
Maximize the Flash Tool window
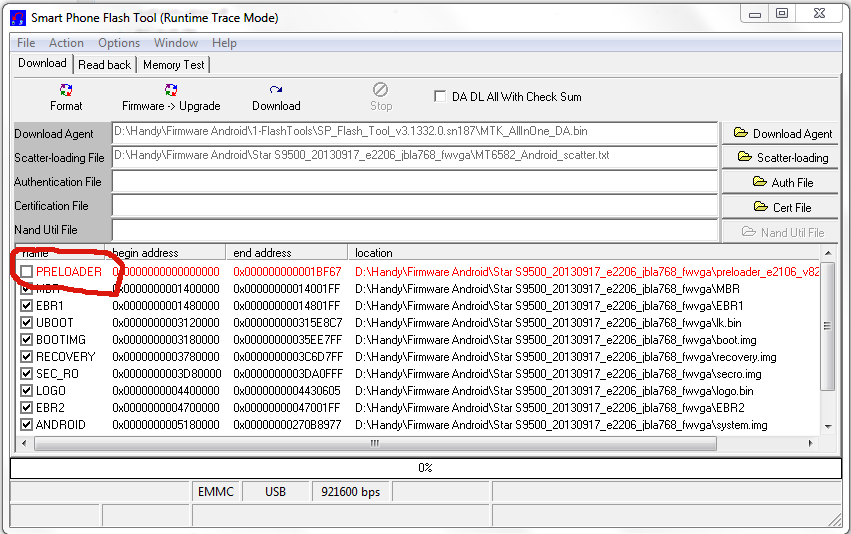coord(782,14)
